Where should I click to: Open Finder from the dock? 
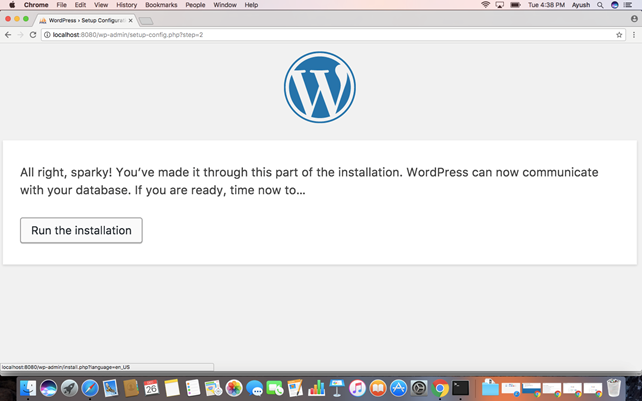28,388
